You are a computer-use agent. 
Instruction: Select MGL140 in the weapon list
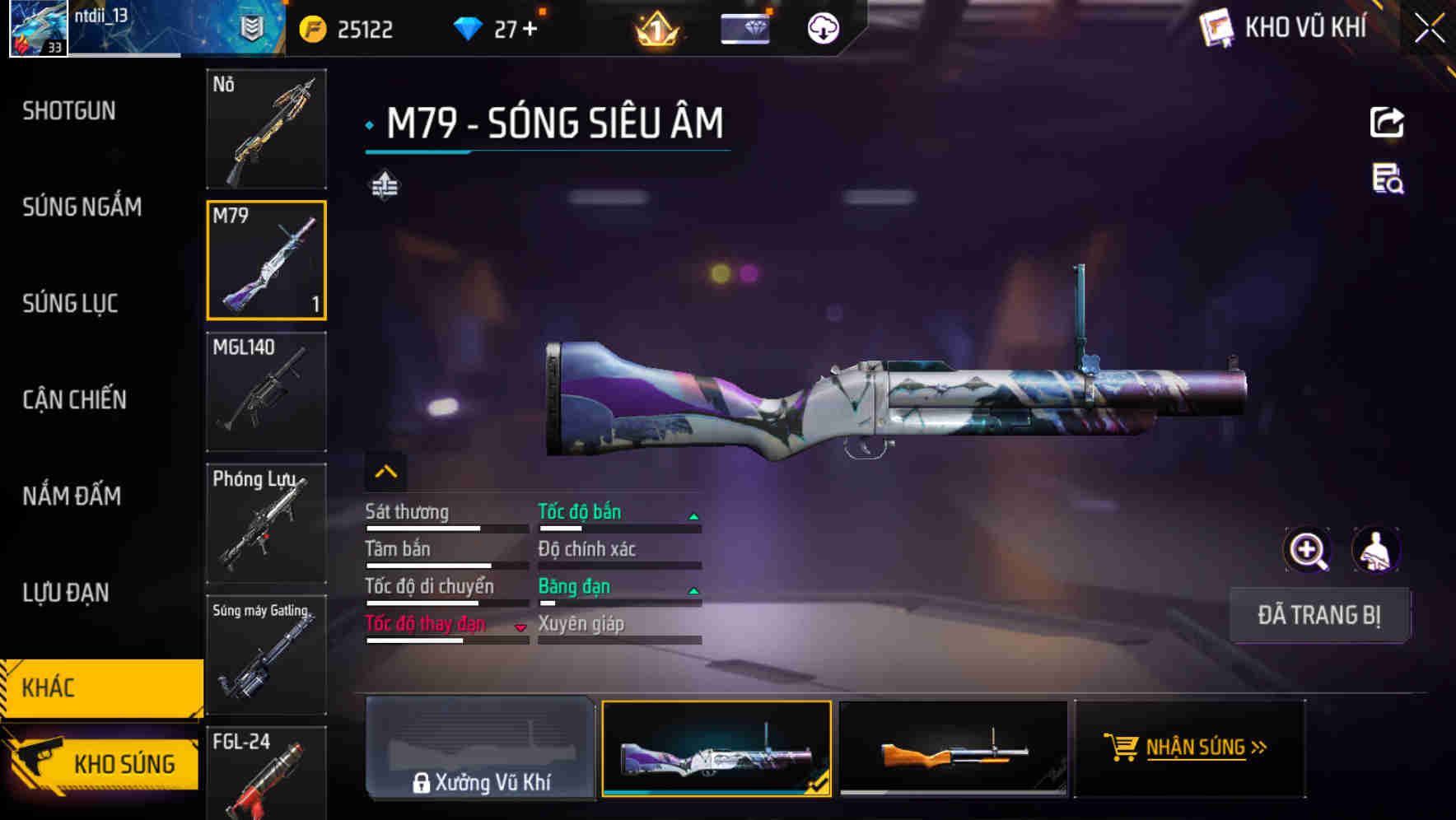click(266, 392)
